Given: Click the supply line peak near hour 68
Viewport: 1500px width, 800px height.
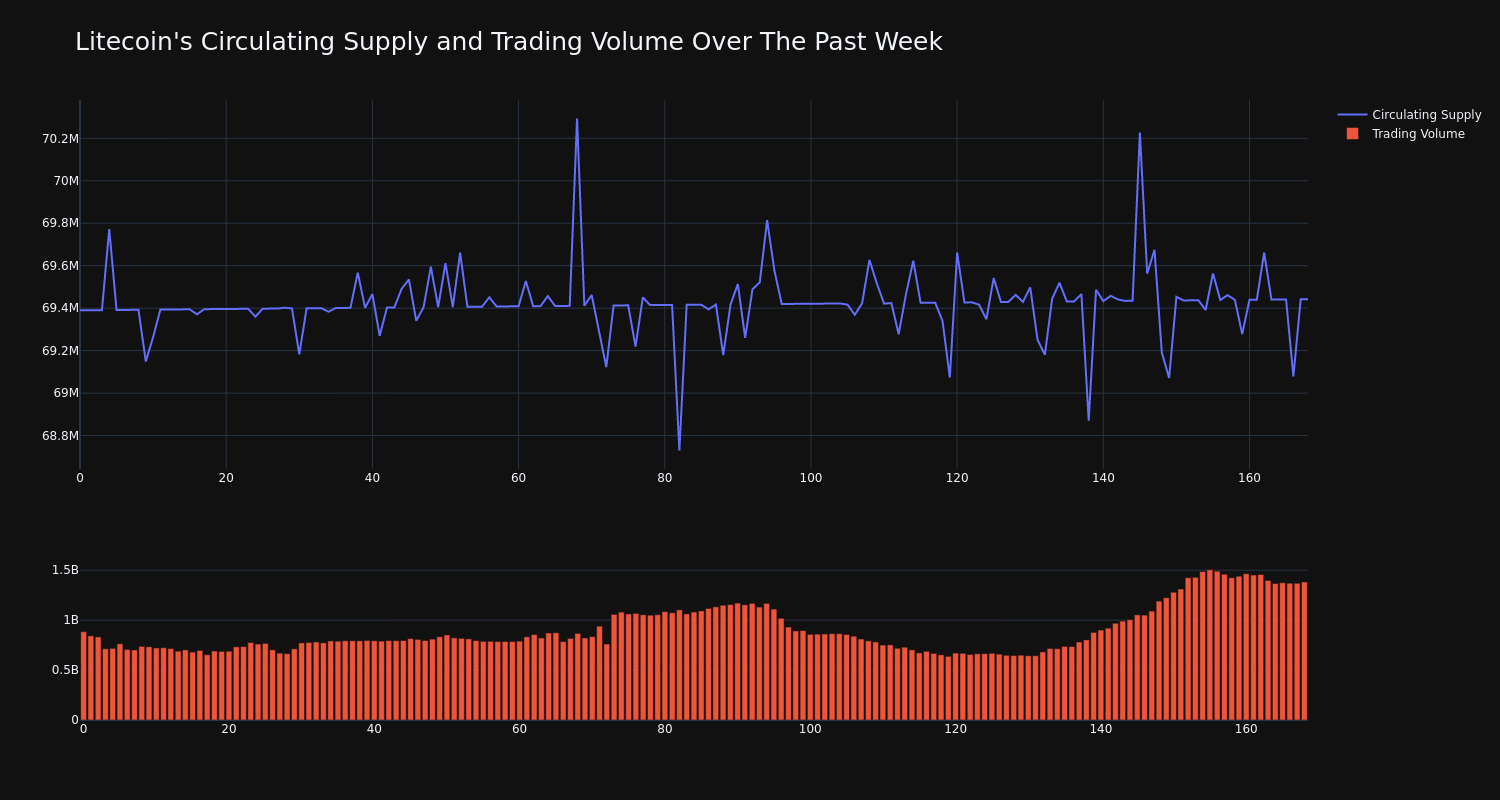Looking at the screenshot, I should tap(577, 119).
